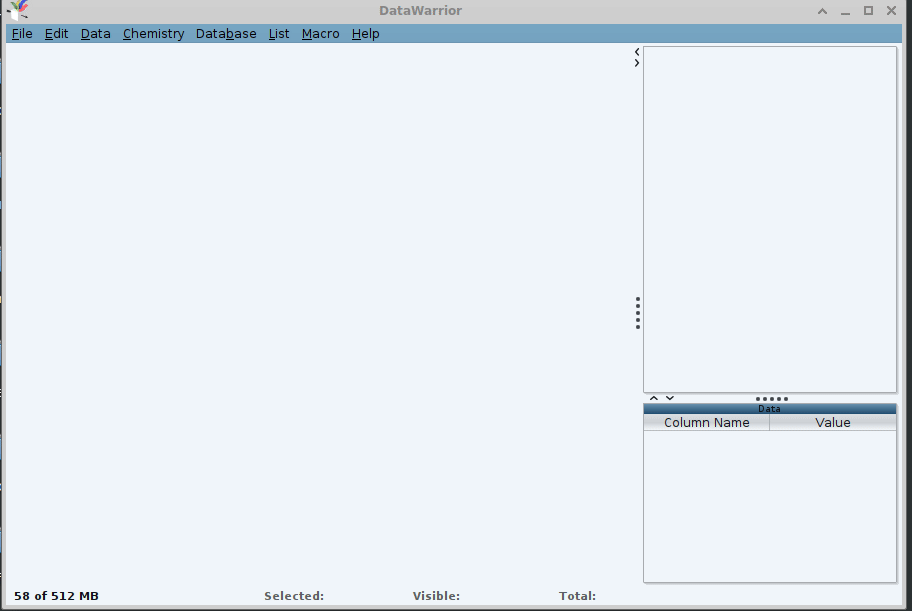Click the vertical divider's dotted grip handle

coord(638,313)
